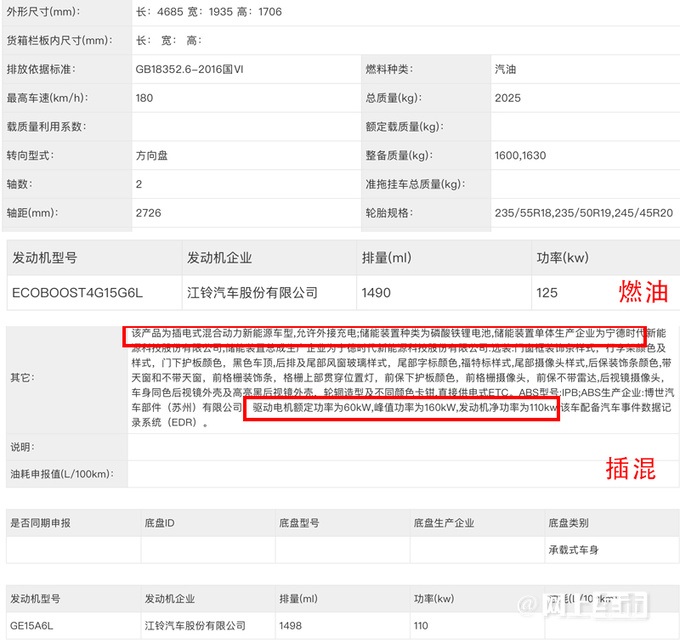Select the curb weight value 1600,1630

520,155
